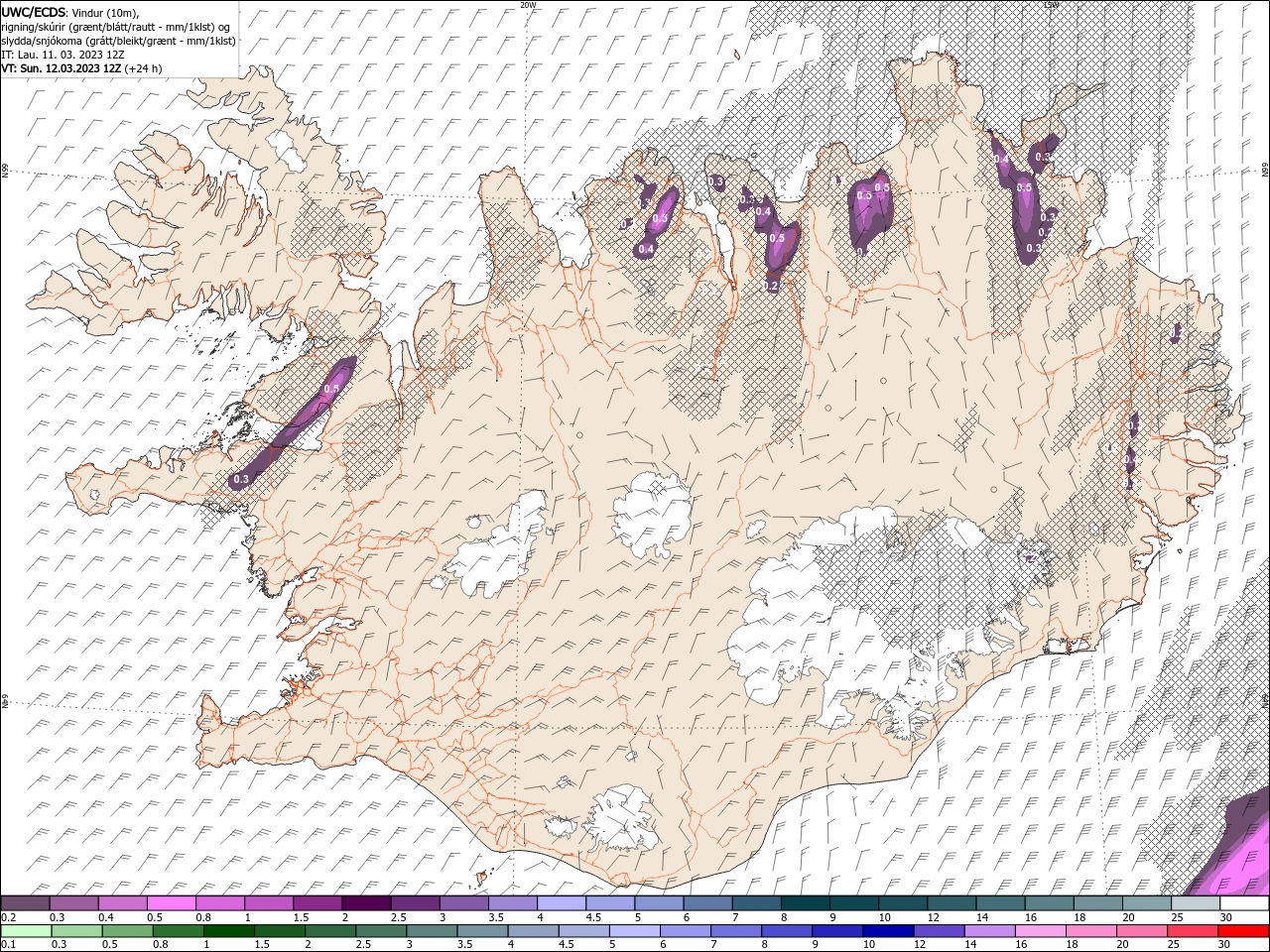Click the "0.4" value label under the upper legend

tap(106, 917)
